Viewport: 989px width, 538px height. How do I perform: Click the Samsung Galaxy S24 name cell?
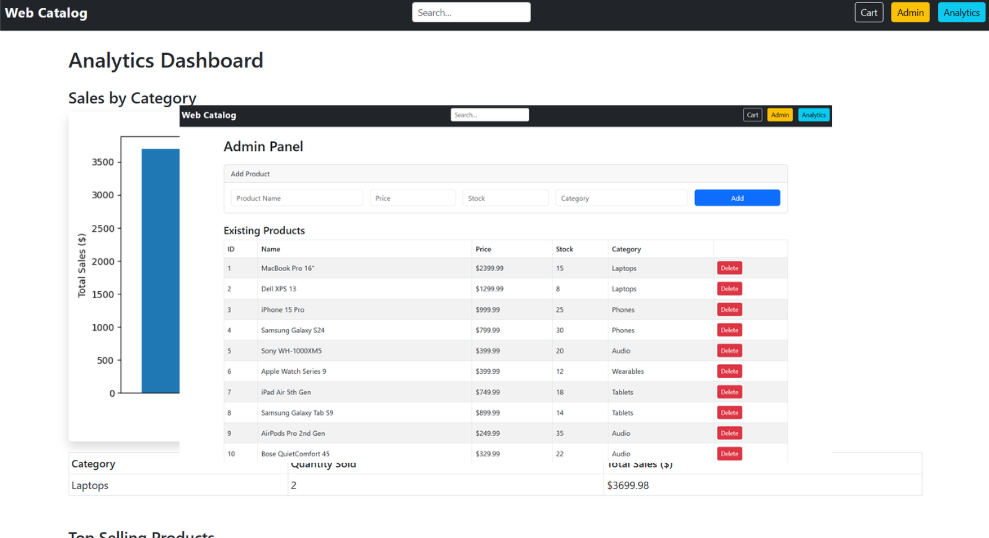[364, 330]
